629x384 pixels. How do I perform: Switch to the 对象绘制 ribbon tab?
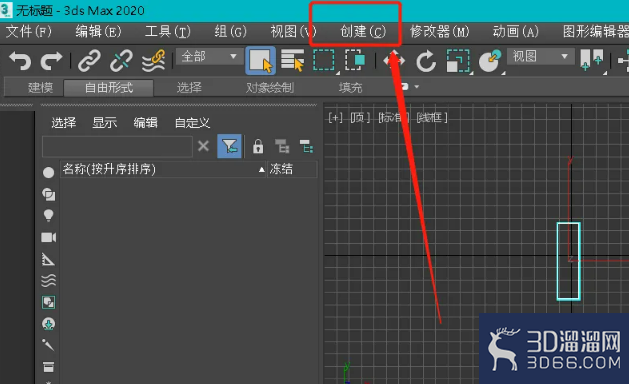[270, 87]
